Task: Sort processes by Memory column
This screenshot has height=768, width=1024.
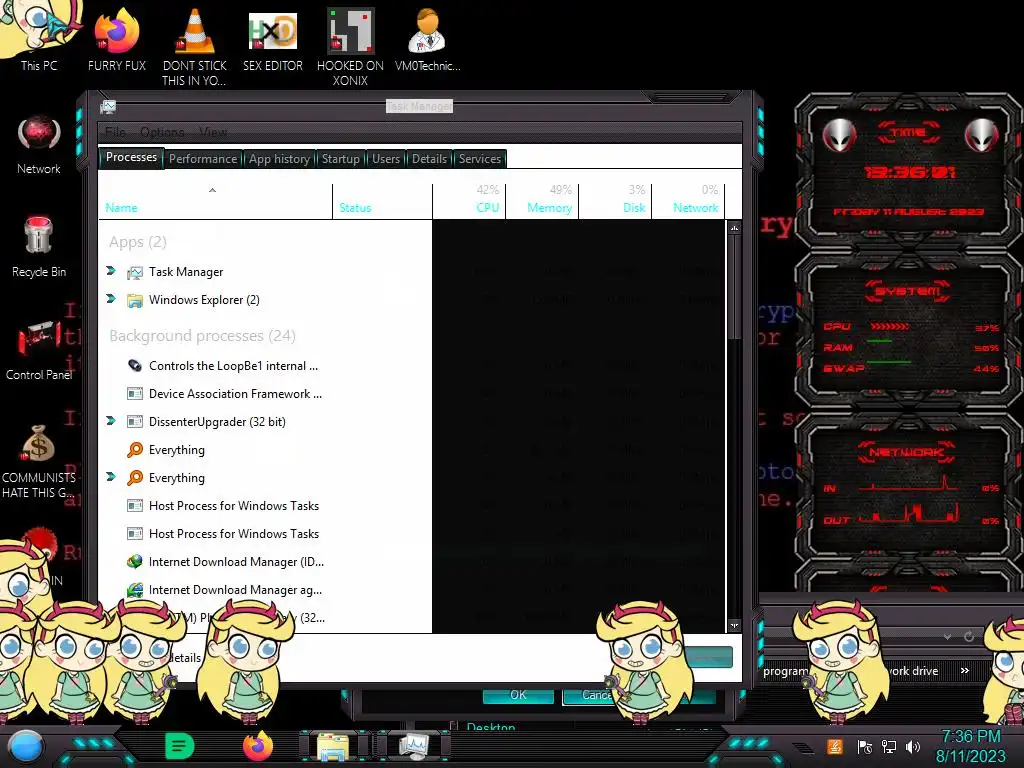Action: 542,201
